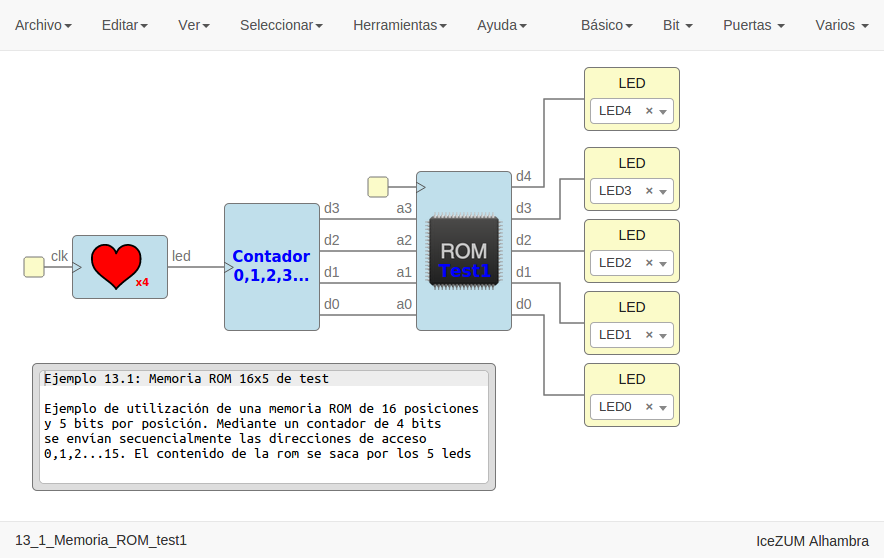Select the Contador 0,1,2,3 block
The width and height of the screenshot is (884, 558).
click(x=271, y=266)
